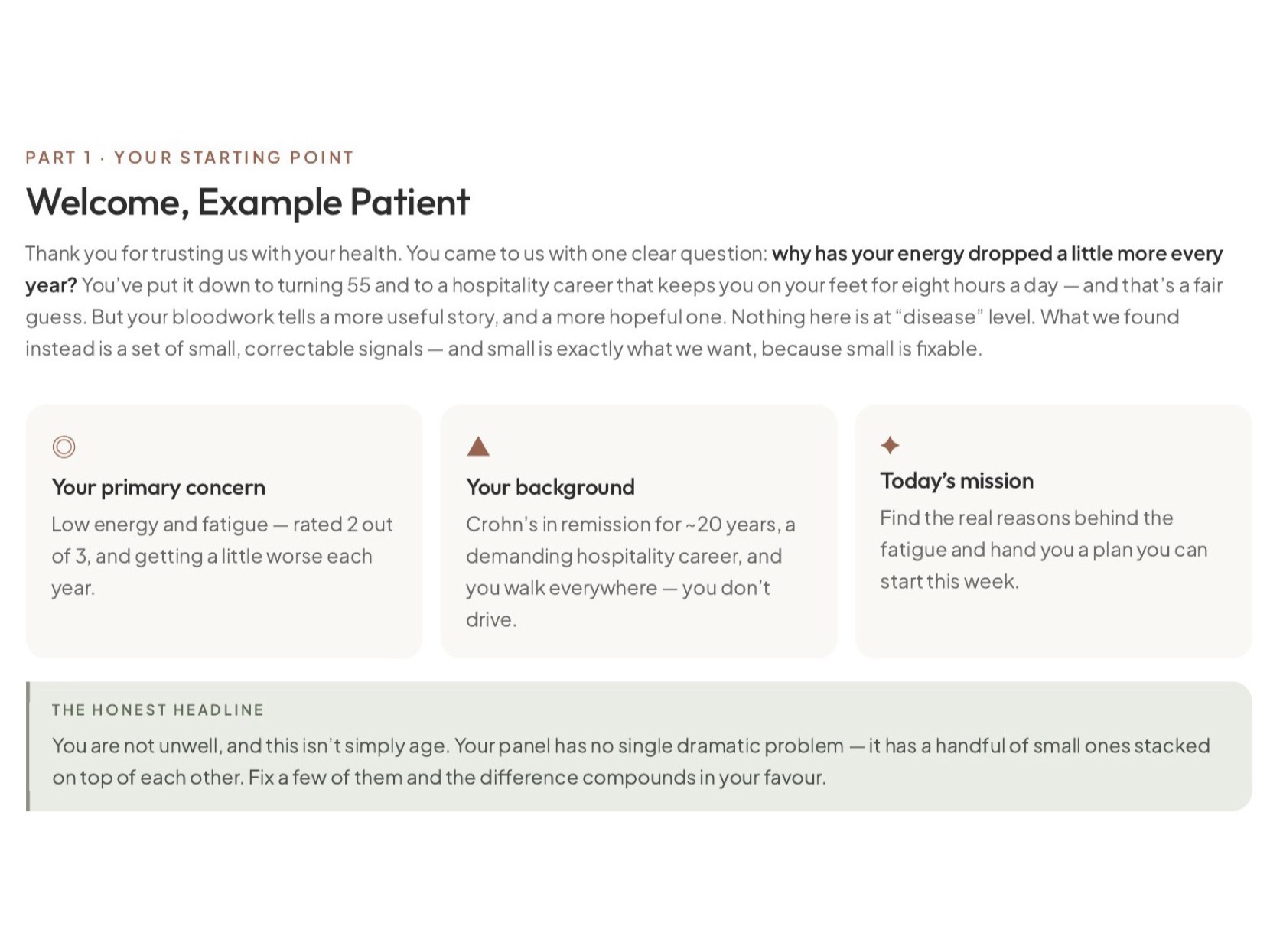Click the grey left accent bar of callout

pos(28,746)
